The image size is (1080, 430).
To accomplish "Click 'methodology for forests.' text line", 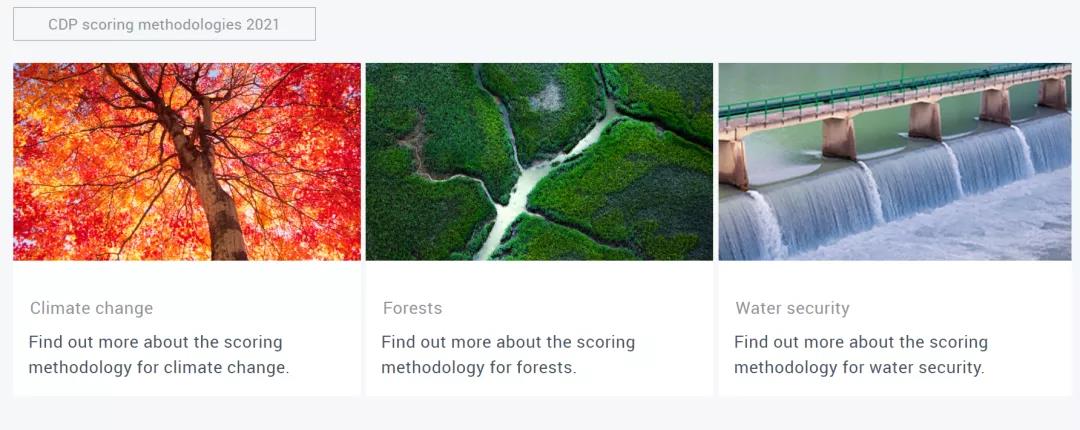I will pos(479,368).
